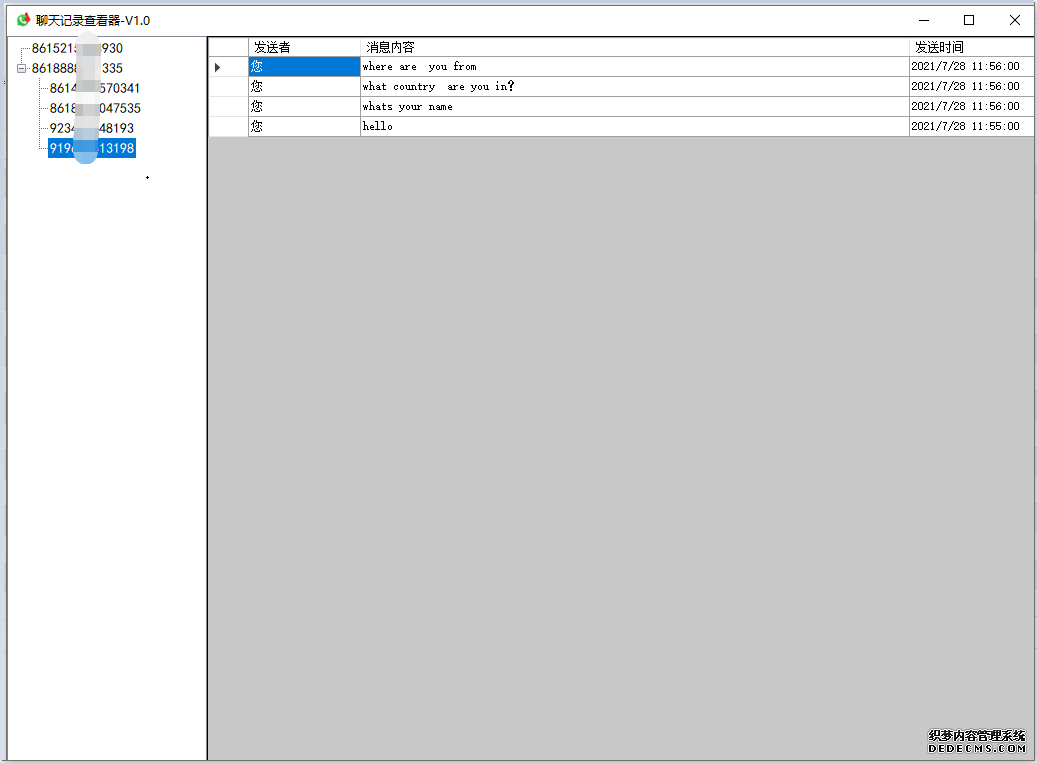This screenshot has height=763, width=1037.
Task: Click the 发送时间 column header
Action: [971, 47]
